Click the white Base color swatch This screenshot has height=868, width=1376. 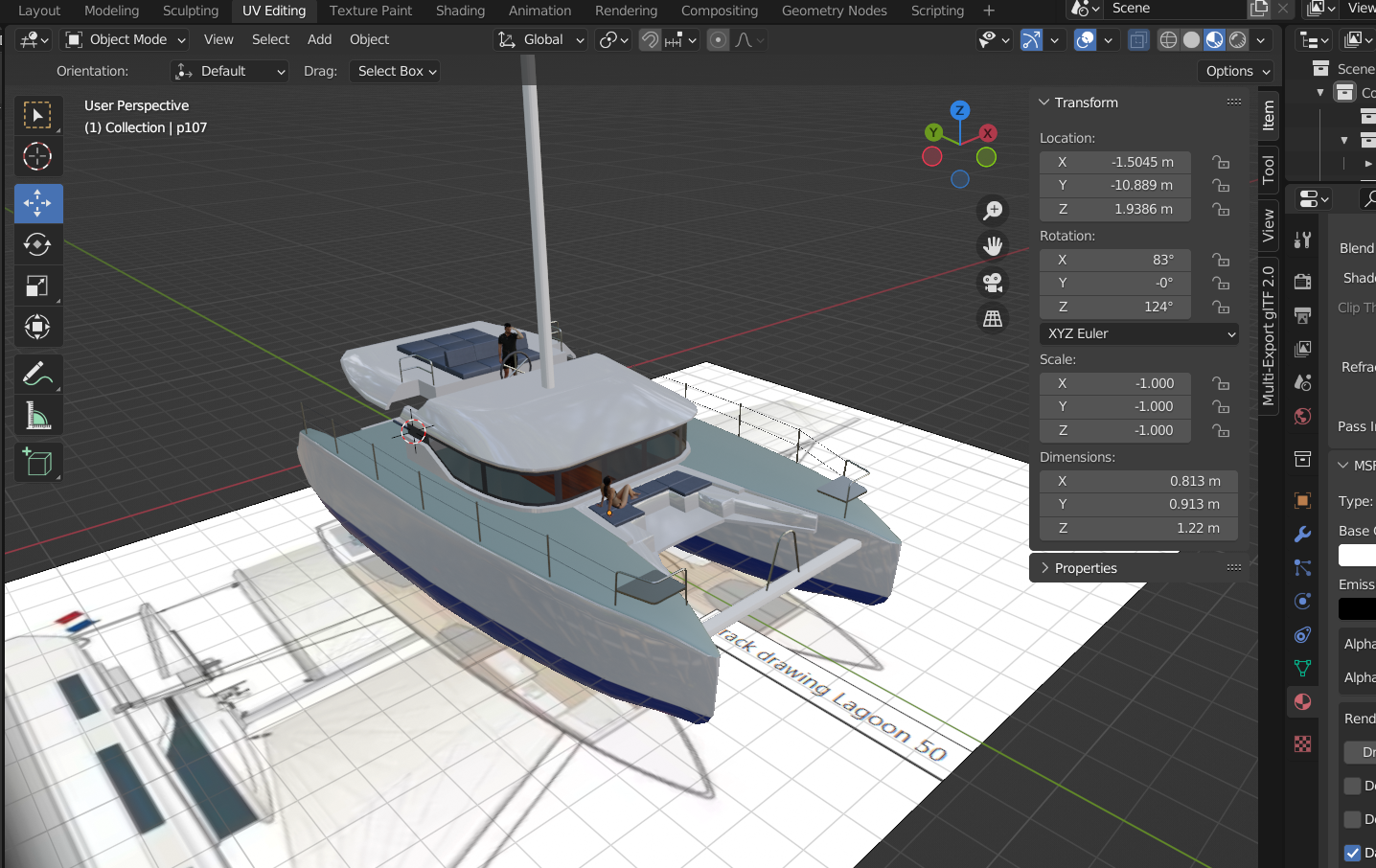pyautogui.click(x=1357, y=556)
